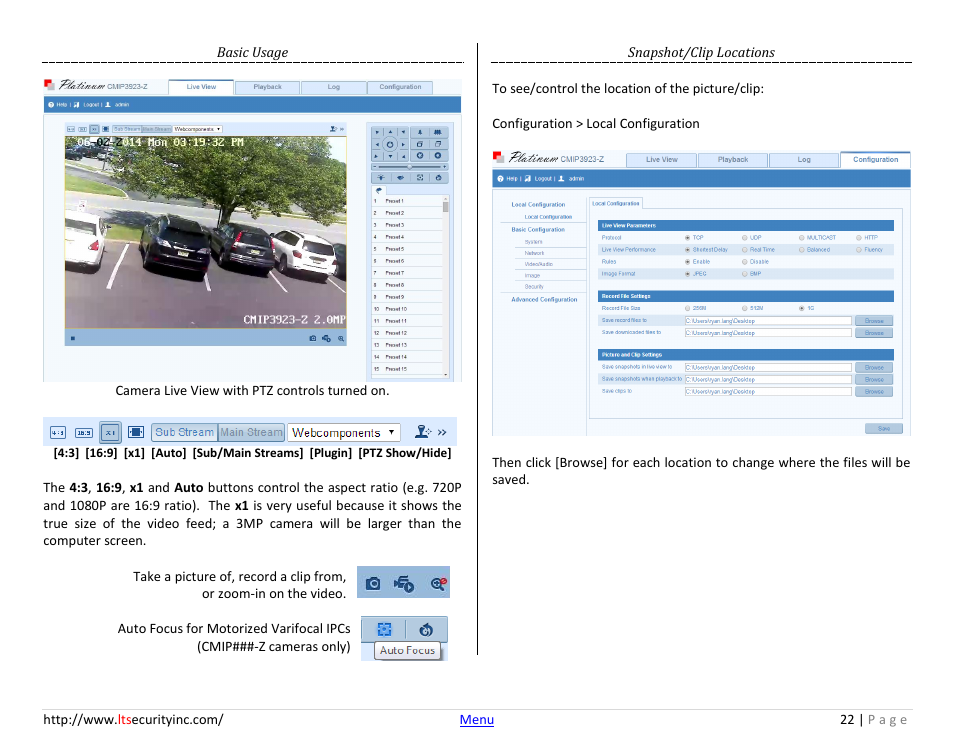954x738 pixels.
Task: Click the 4:3 aspect ratio icon in enlarged toolbar
Action: 58,433
